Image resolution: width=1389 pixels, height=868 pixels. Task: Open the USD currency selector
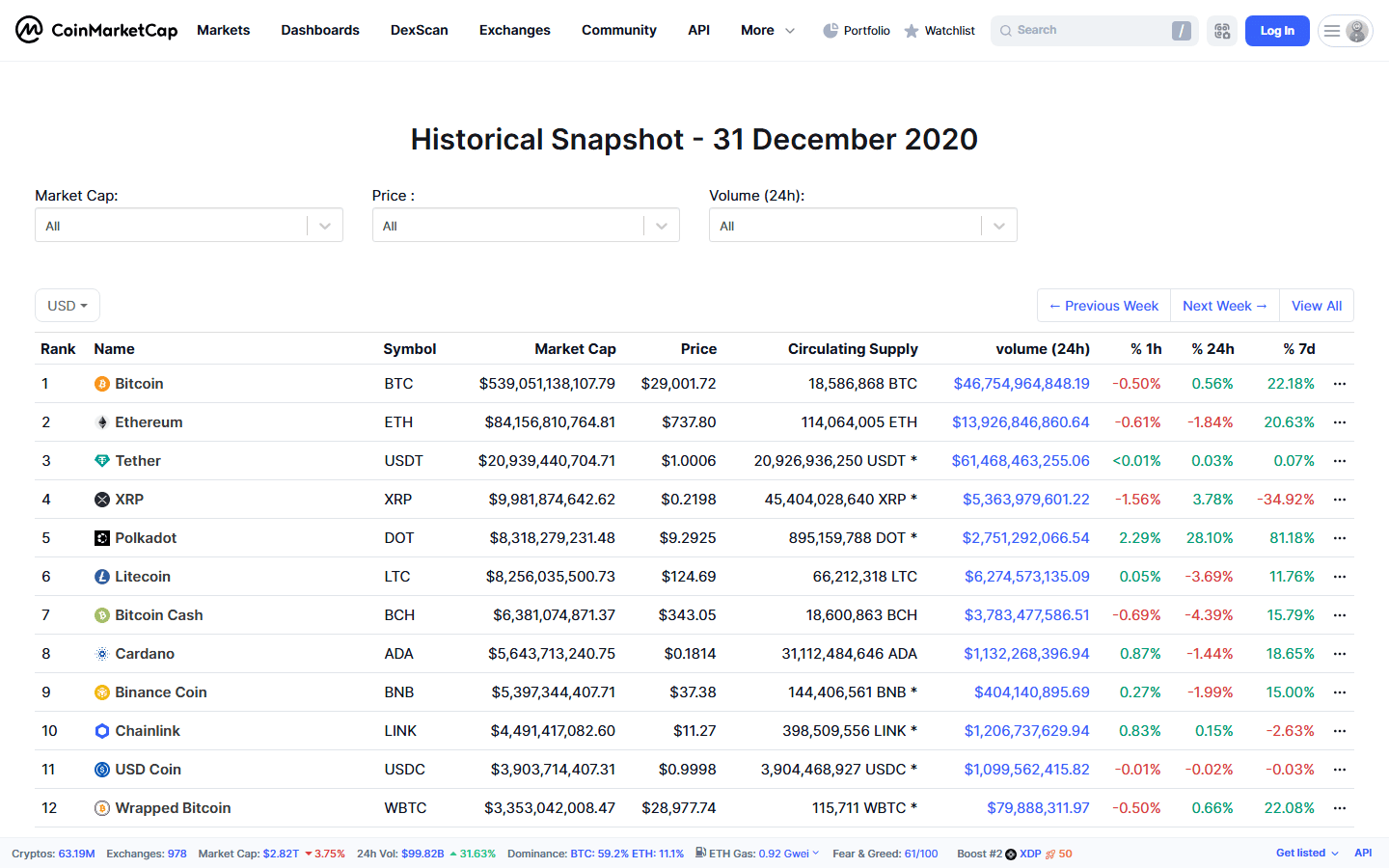[x=68, y=306]
